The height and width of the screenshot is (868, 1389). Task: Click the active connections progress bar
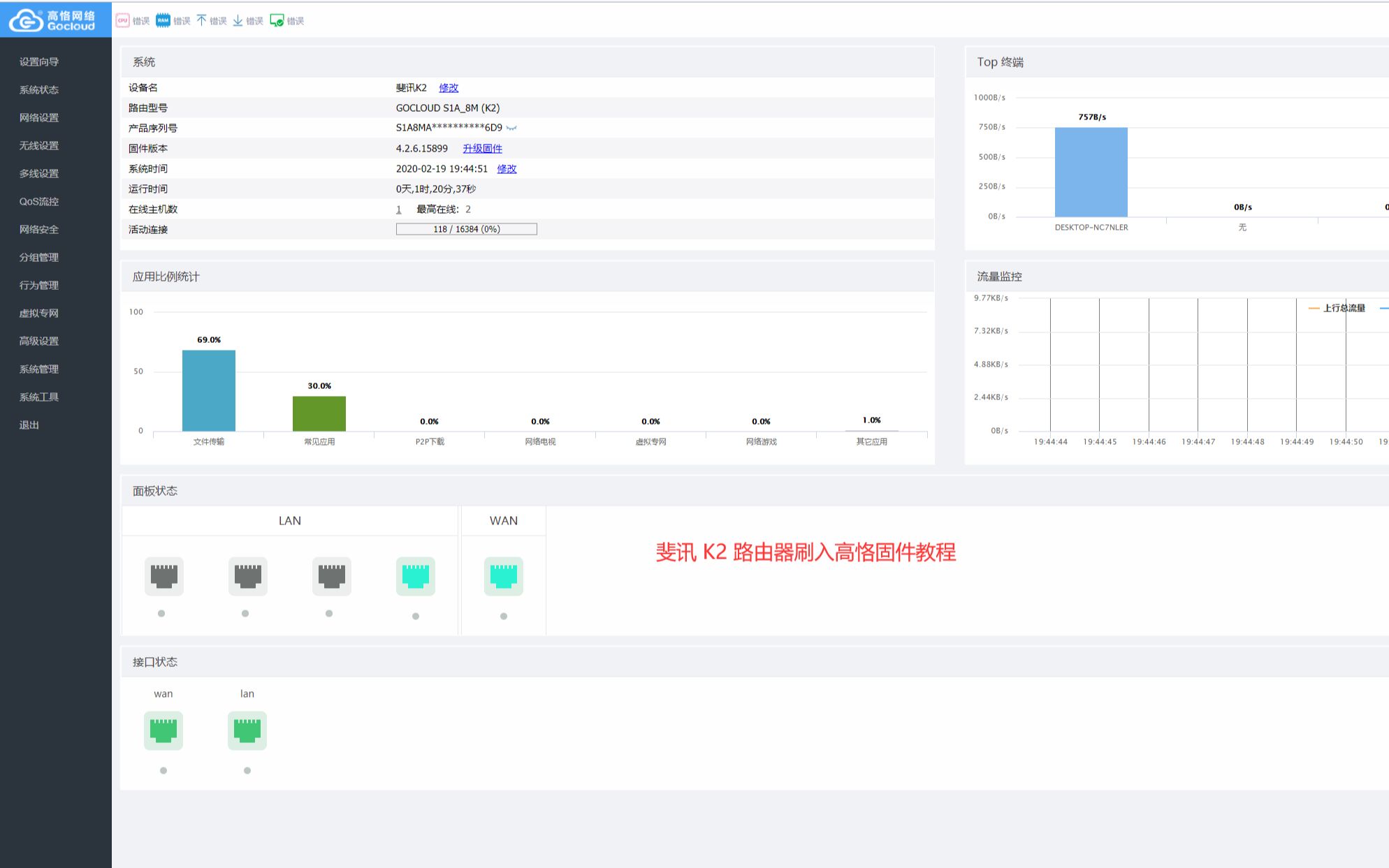coord(466,229)
